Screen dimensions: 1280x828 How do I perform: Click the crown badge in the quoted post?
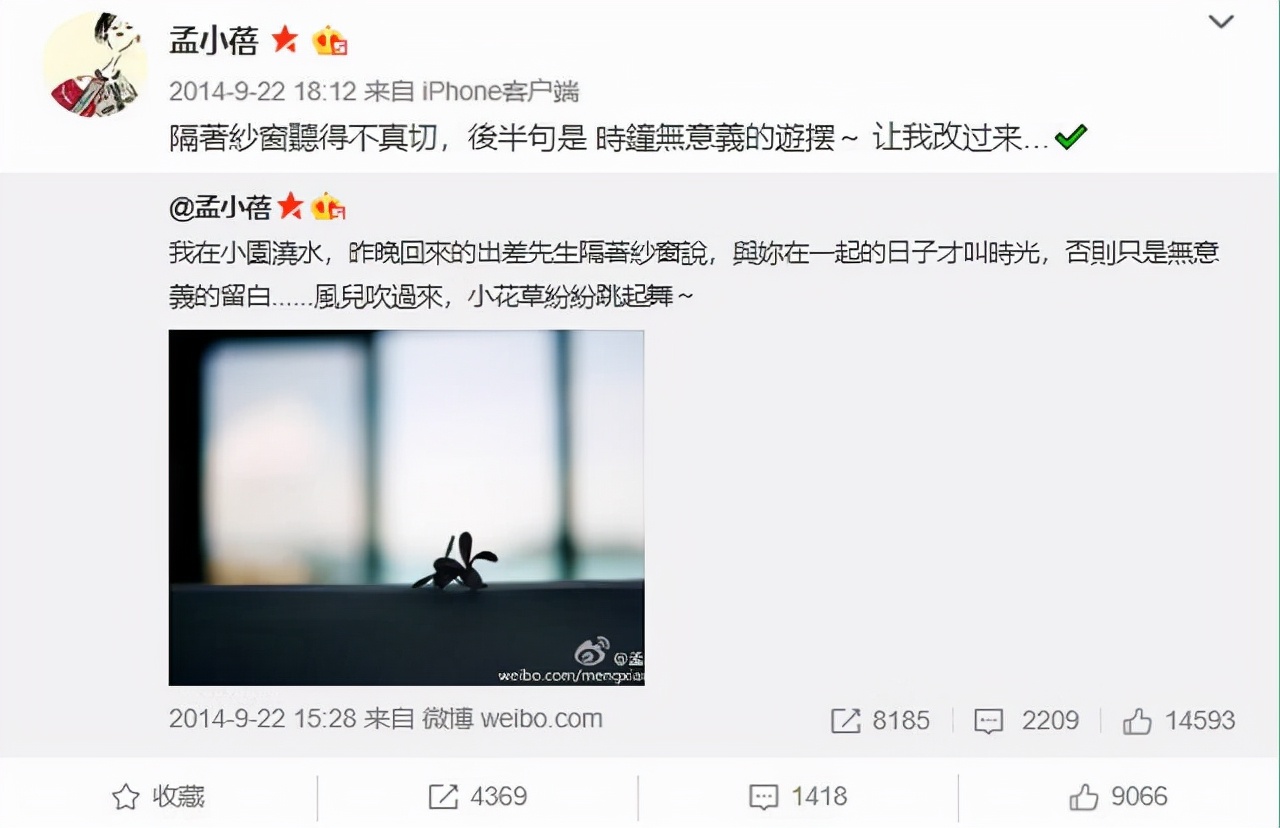click(328, 207)
